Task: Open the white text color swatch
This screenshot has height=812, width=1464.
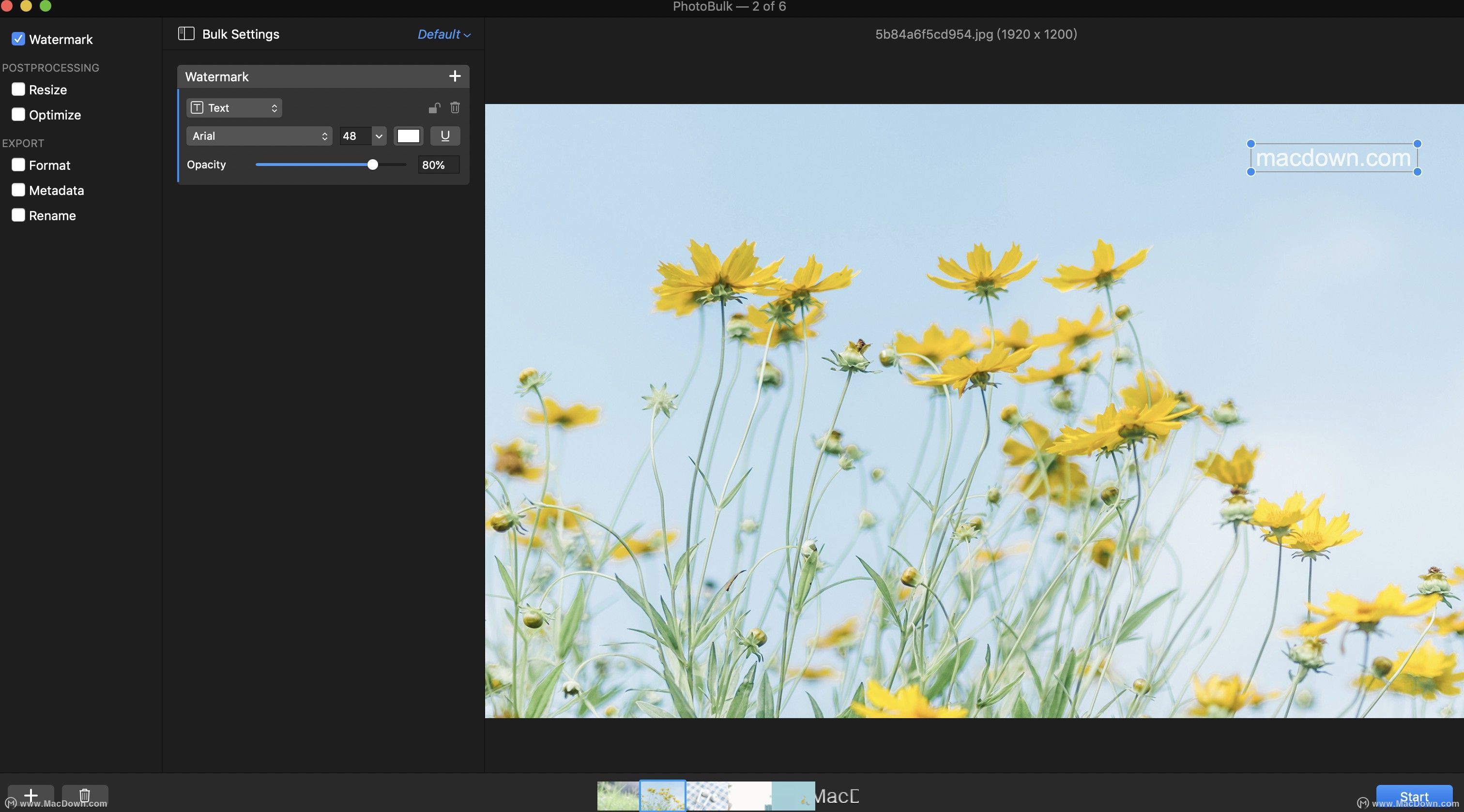Action: click(x=408, y=136)
